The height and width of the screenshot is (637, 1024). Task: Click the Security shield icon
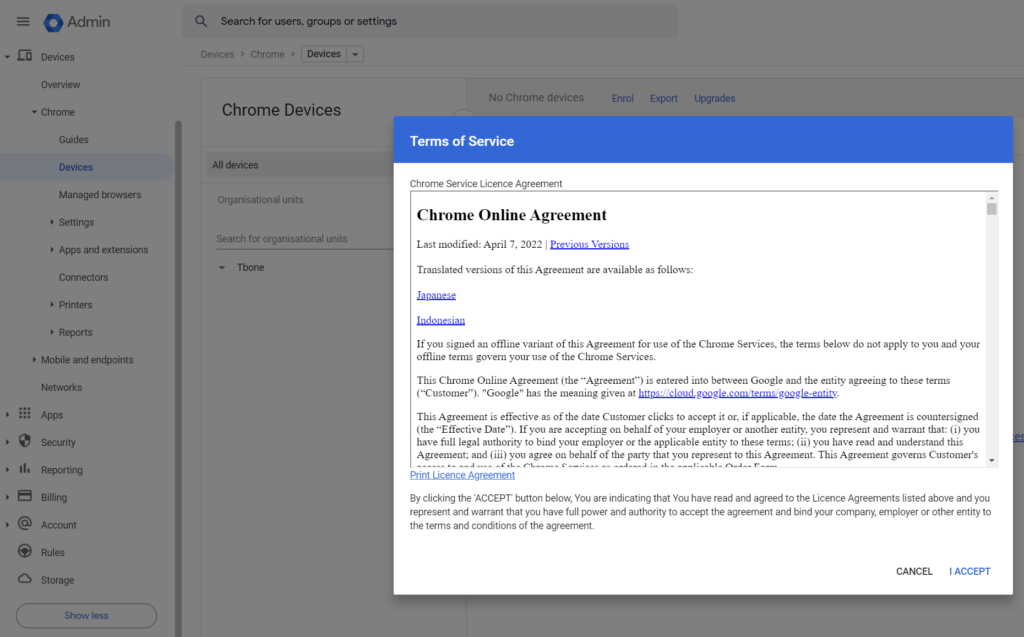[25, 441]
